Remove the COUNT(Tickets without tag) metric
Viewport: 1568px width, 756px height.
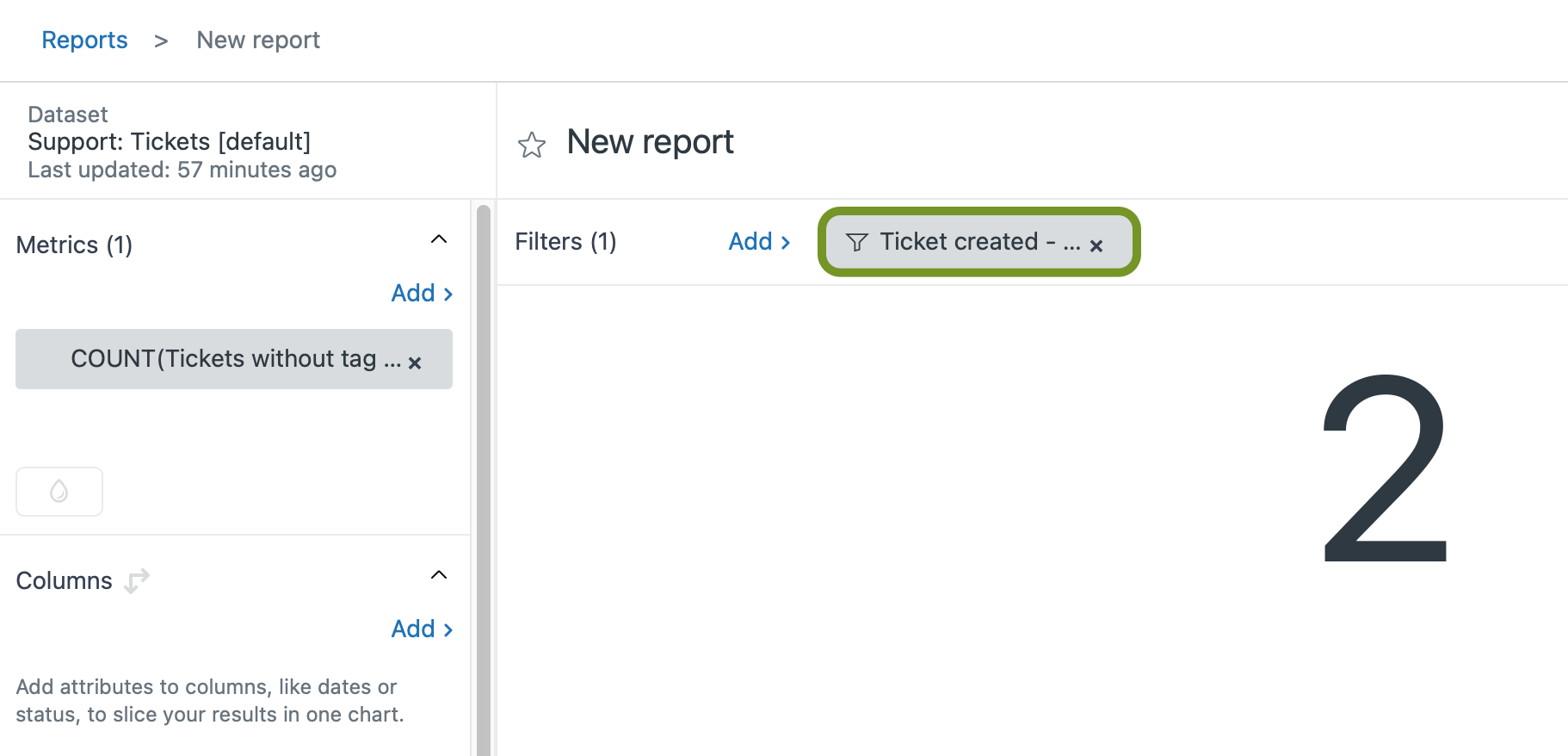(x=415, y=363)
